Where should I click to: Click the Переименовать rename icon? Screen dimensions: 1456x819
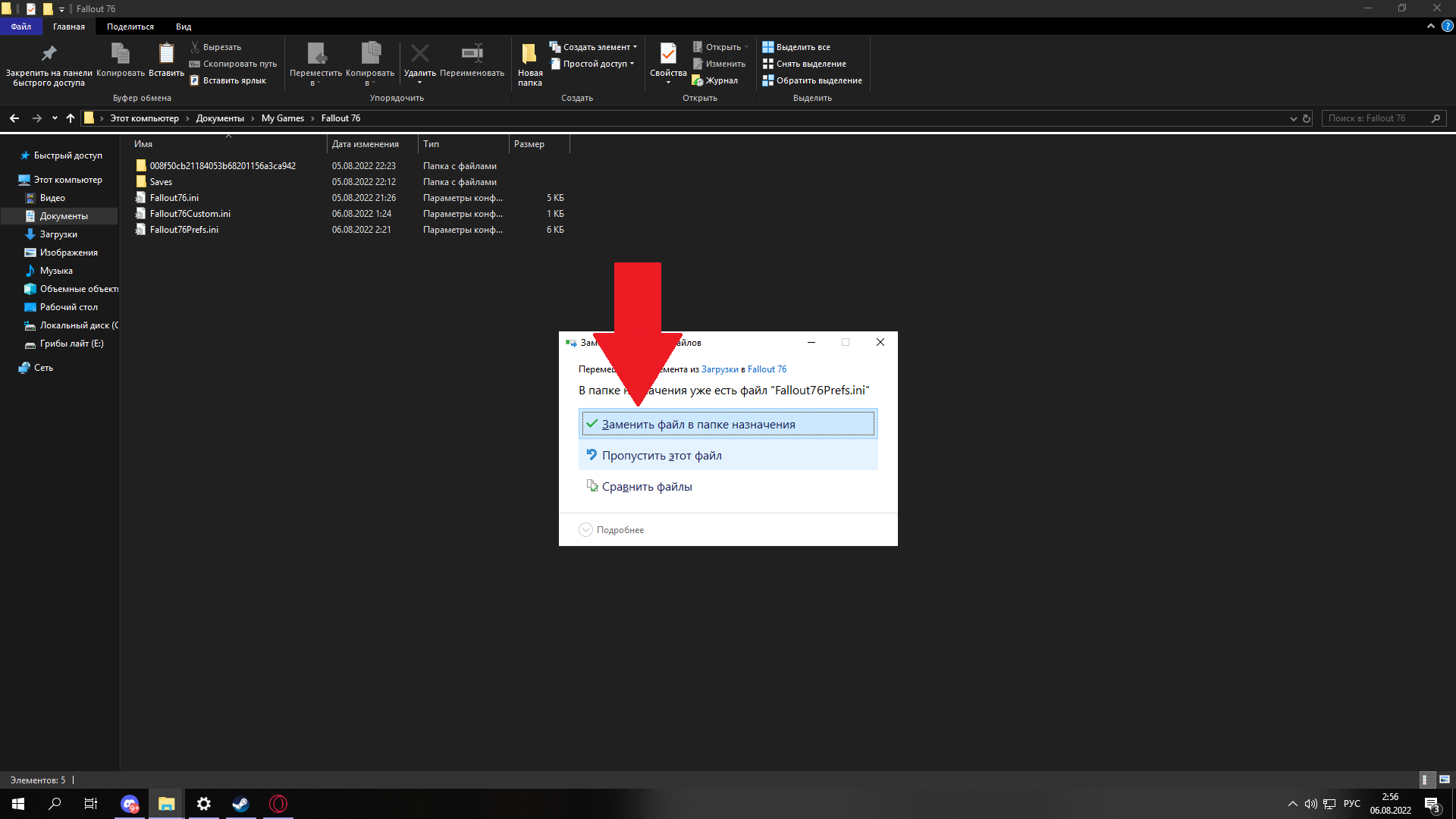point(472,54)
